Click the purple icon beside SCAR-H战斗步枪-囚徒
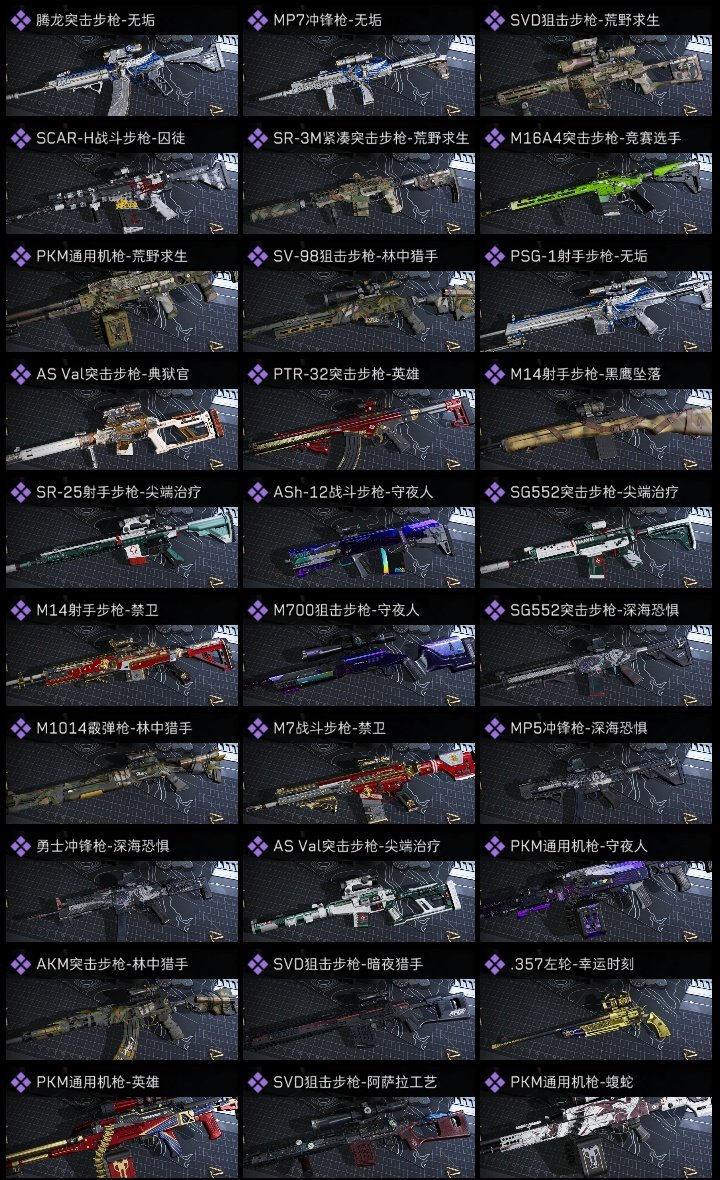Viewport: 720px width, 1180px height. (x=20, y=138)
